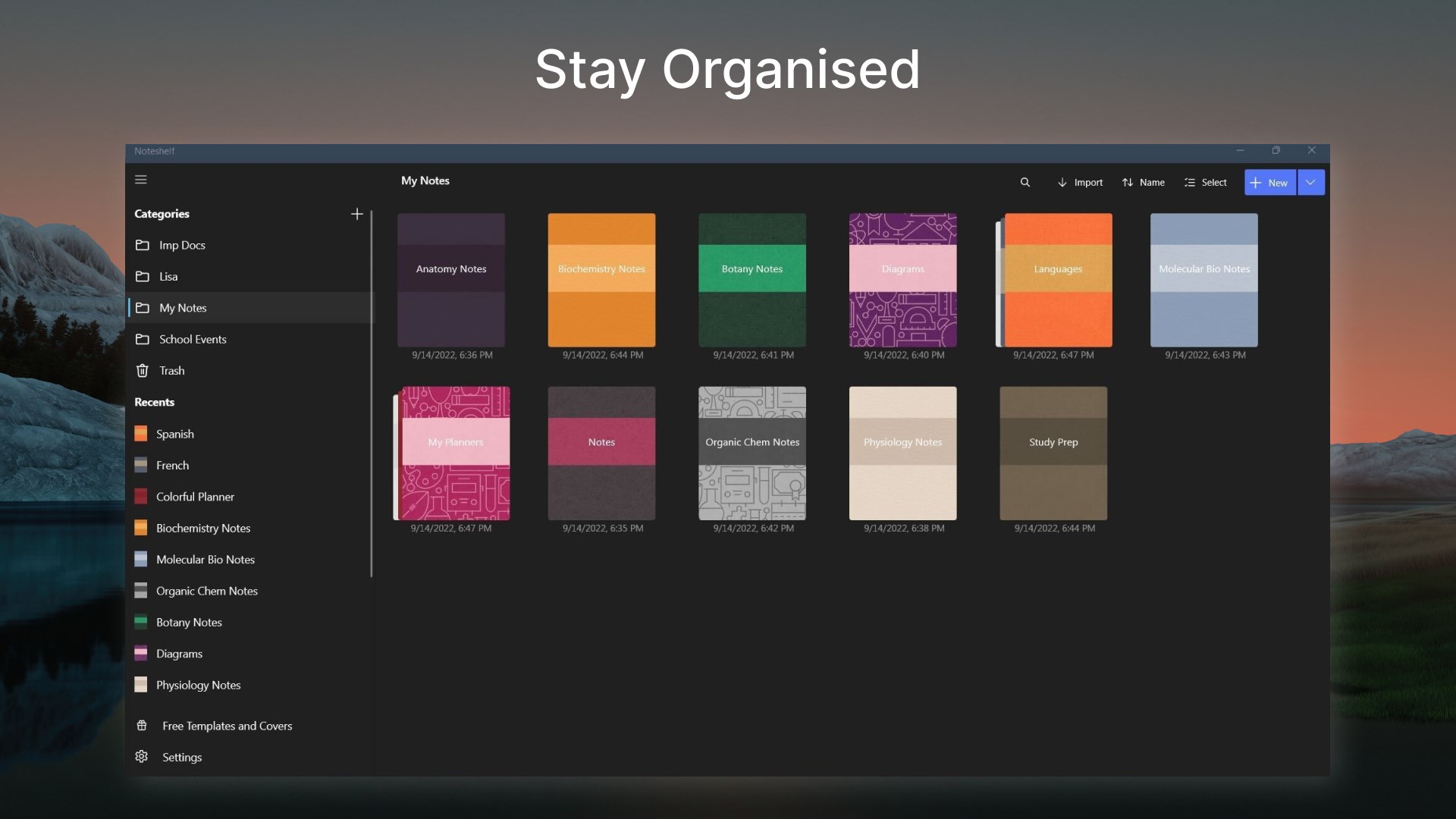This screenshot has height=819, width=1456.
Task: Select the My Notes category
Action: (x=183, y=307)
